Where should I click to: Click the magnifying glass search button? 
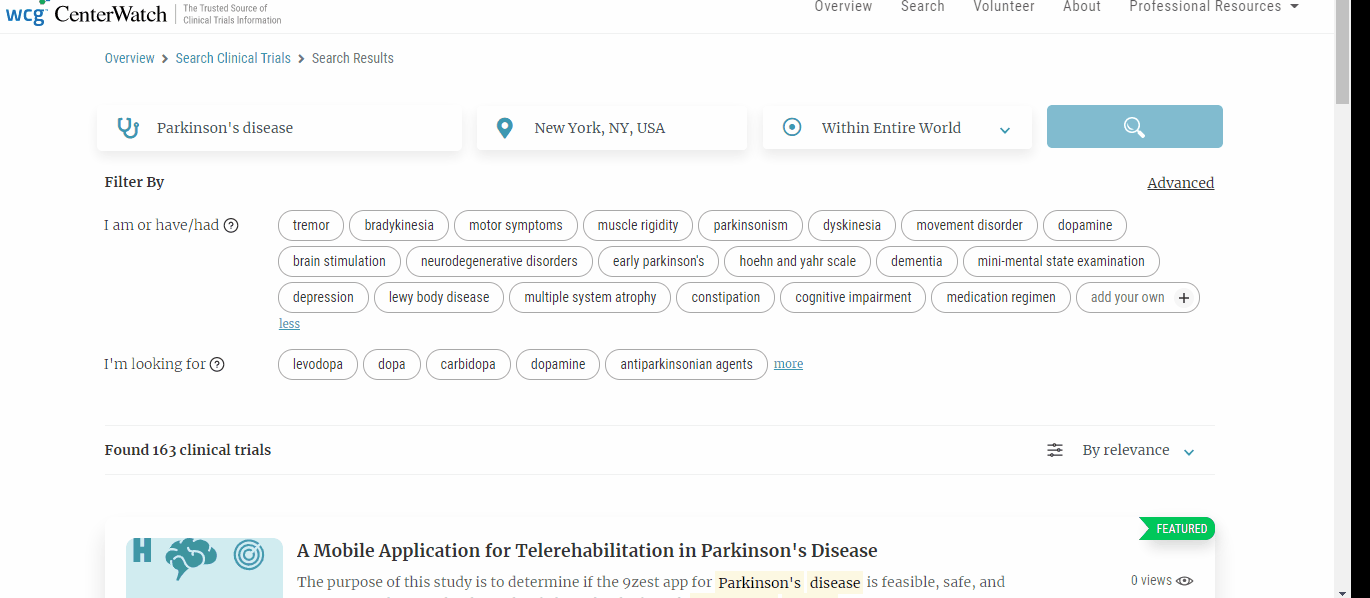(x=1134, y=126)
